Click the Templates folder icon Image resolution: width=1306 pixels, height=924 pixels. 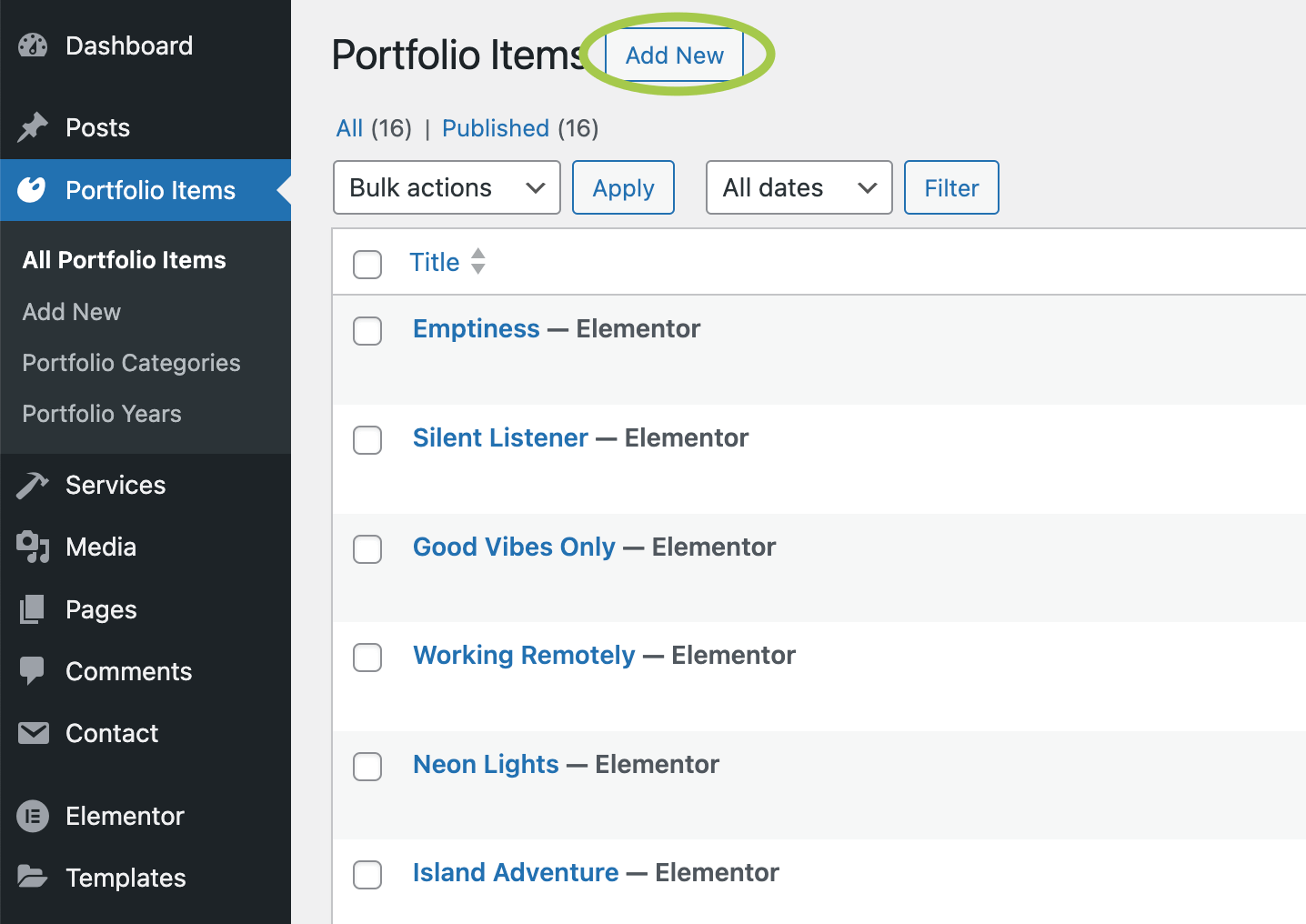point(33,878)
